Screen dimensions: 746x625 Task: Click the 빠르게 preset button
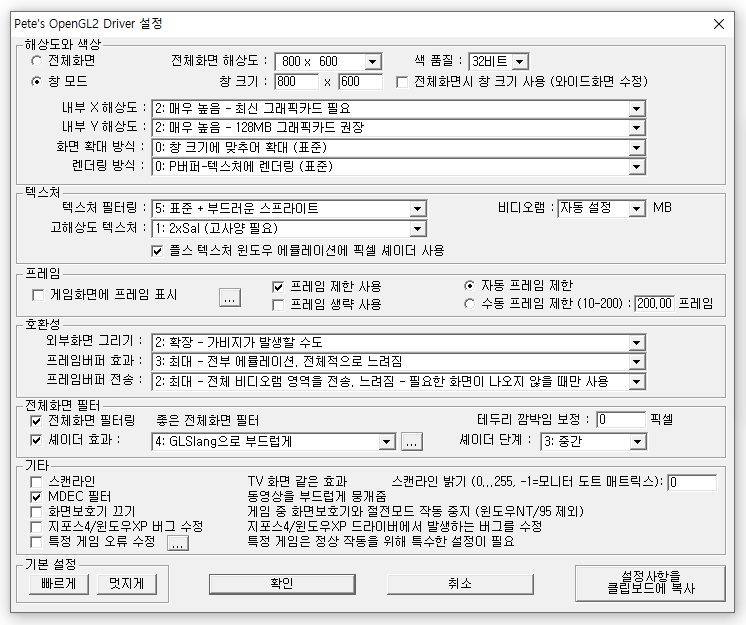click(x=59, y=584)
